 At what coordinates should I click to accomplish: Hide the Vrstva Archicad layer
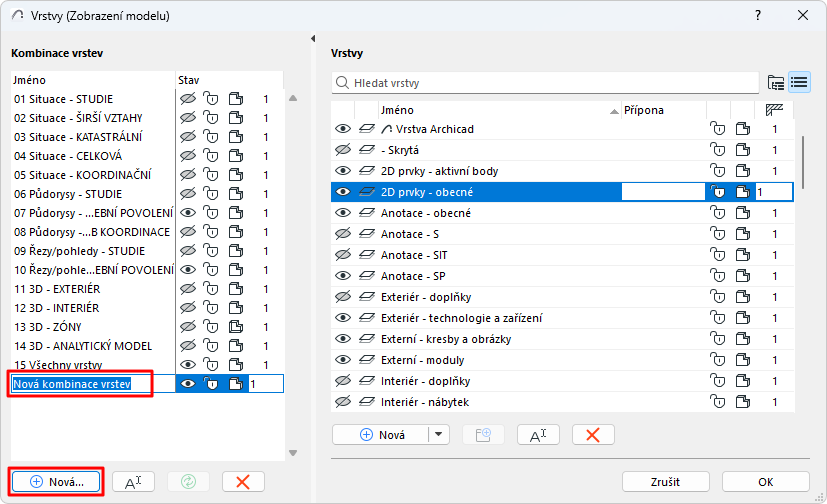343,129
